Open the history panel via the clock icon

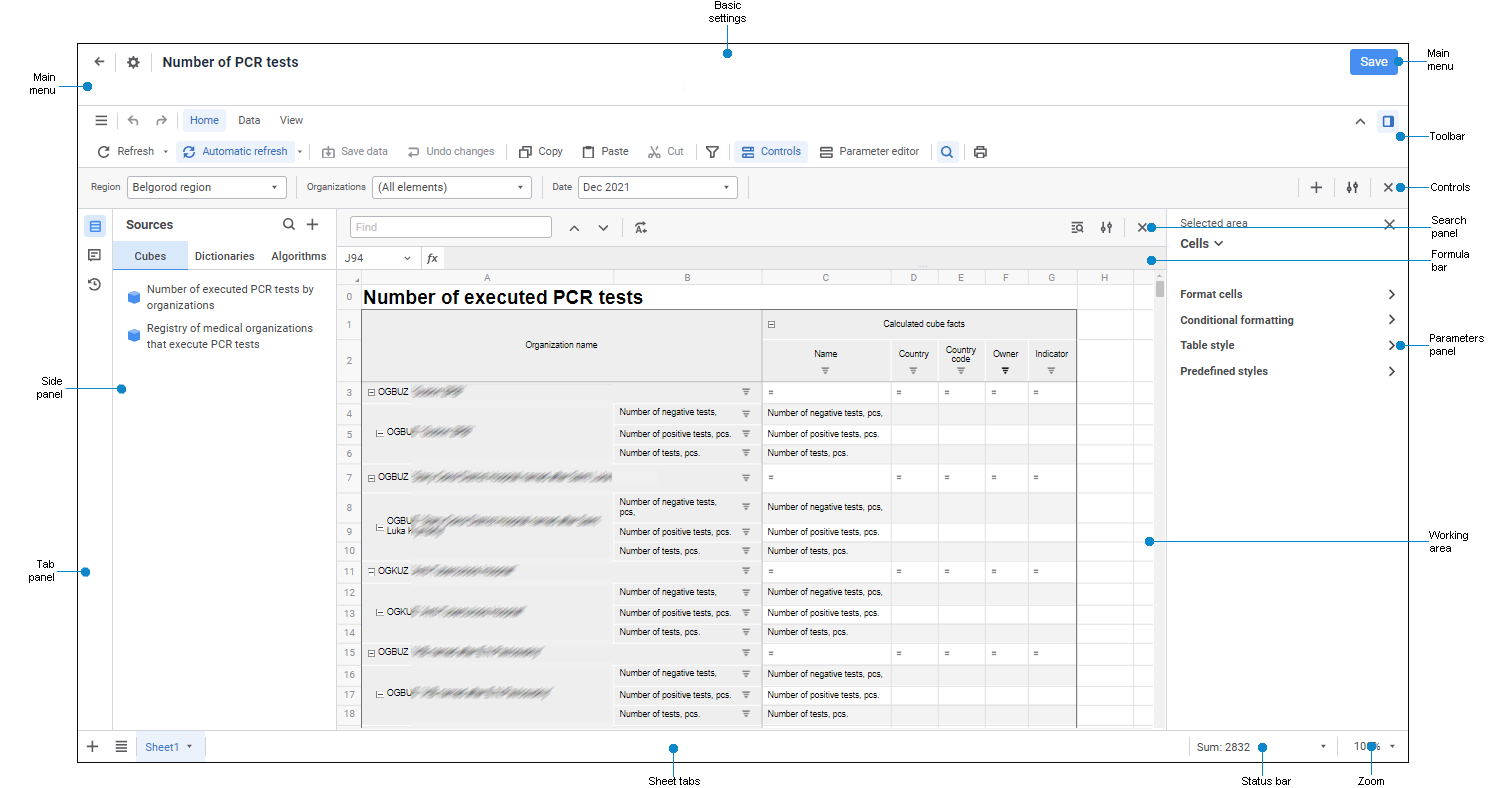coord(94,284)
